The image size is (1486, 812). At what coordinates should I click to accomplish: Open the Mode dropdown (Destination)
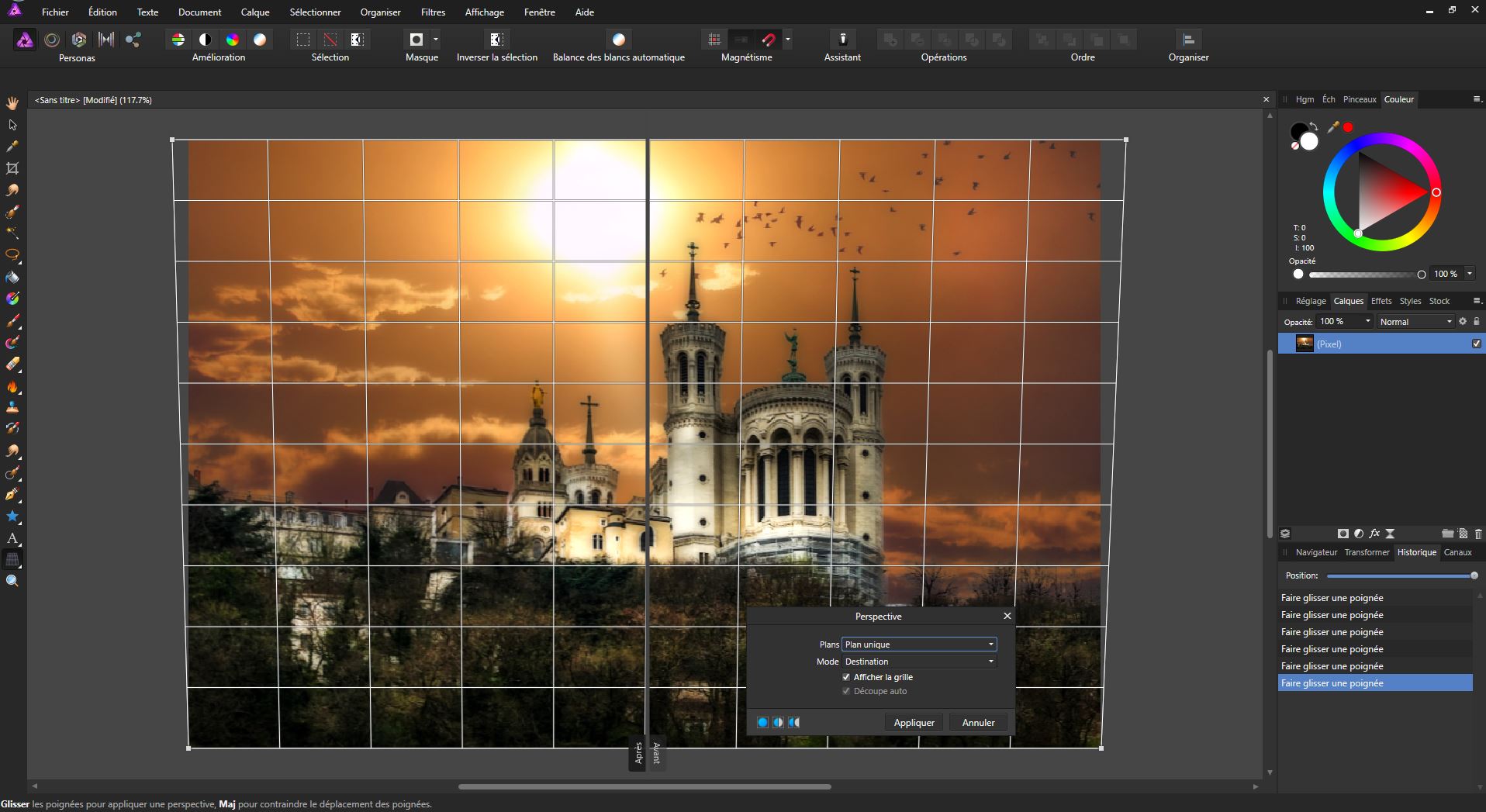[918, 662]
